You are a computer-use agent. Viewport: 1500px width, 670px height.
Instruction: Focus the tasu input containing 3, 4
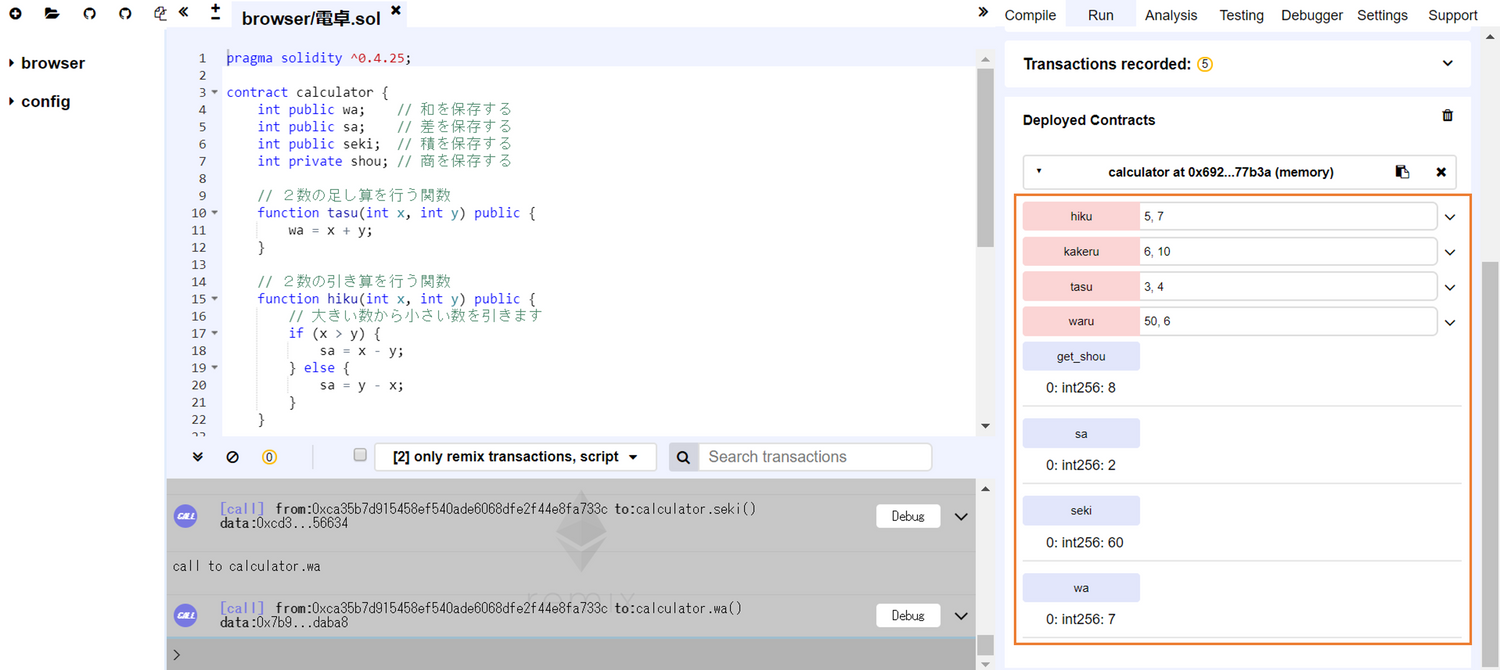pos(1288,287)
